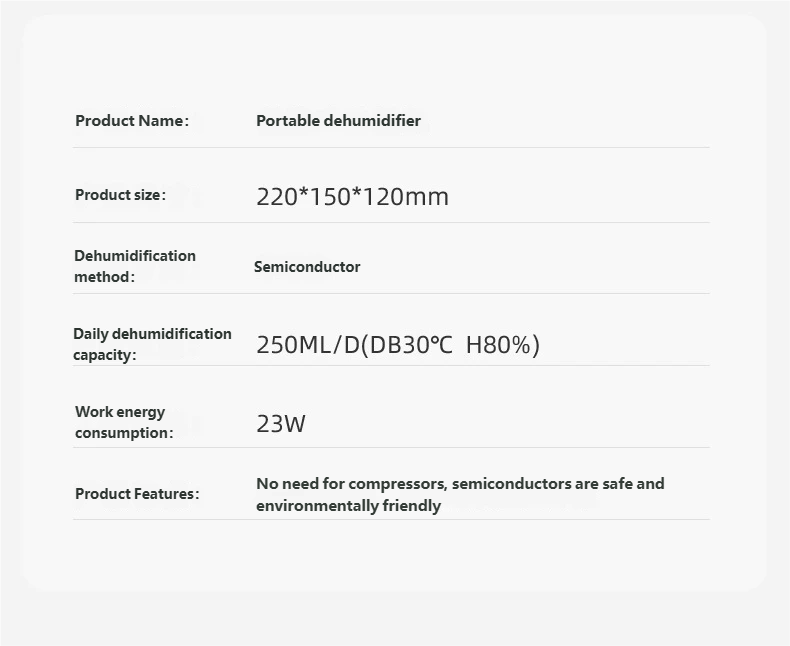Click the "environmentally friendly" phrase

[x=348, y=506]
